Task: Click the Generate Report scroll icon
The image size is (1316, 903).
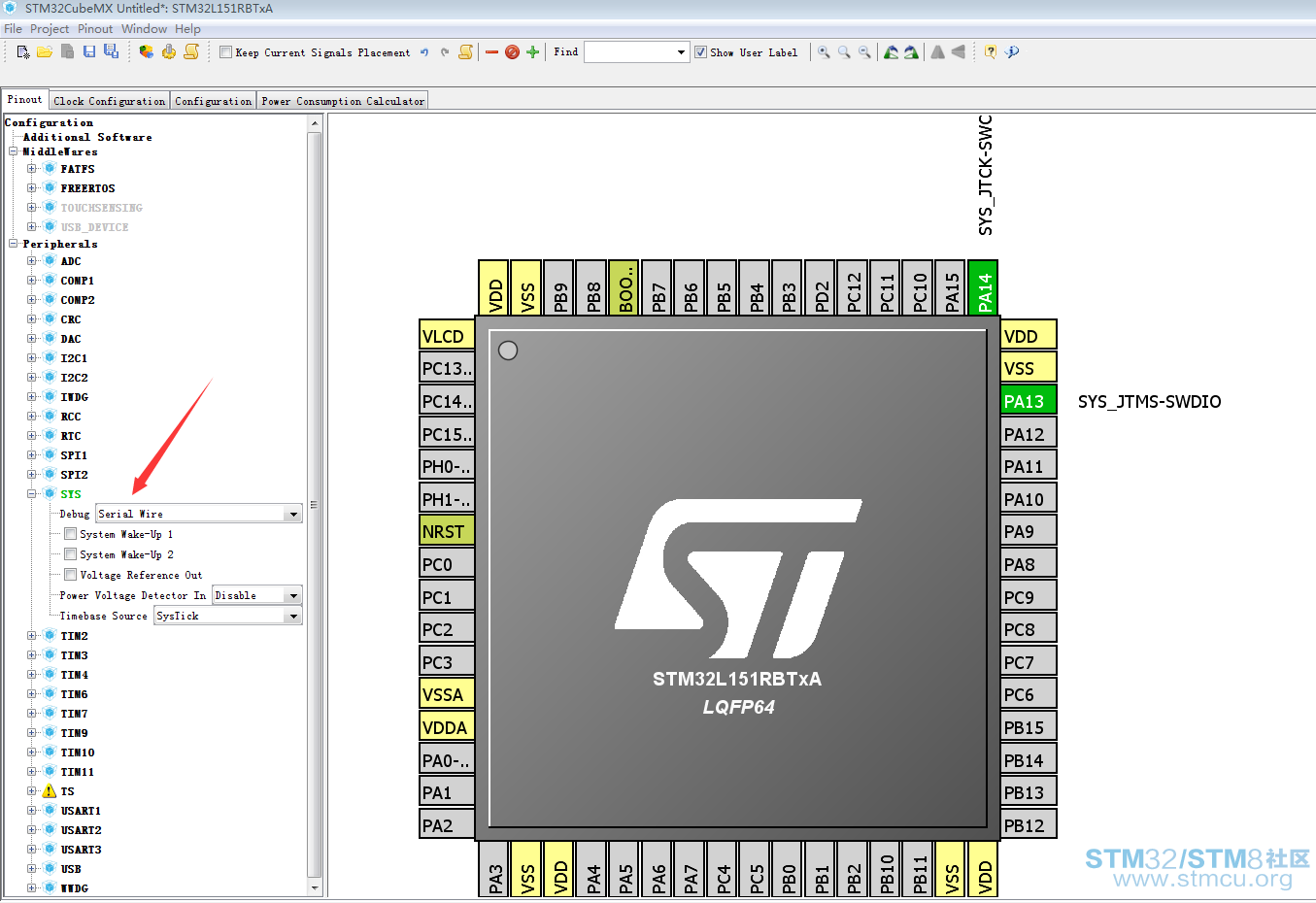Action: pos(191,52)
